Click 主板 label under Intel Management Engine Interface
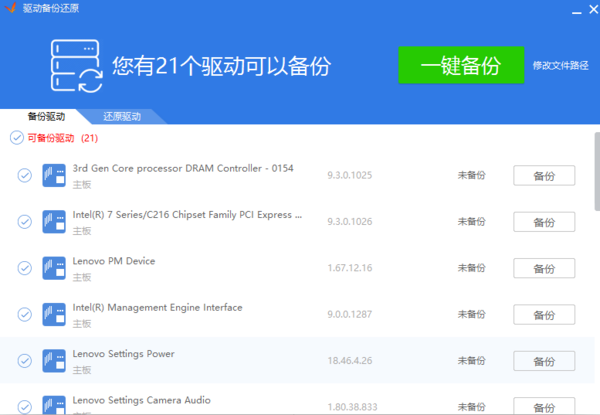This screenshot has height=415, width=600. (x=82, y=324)
